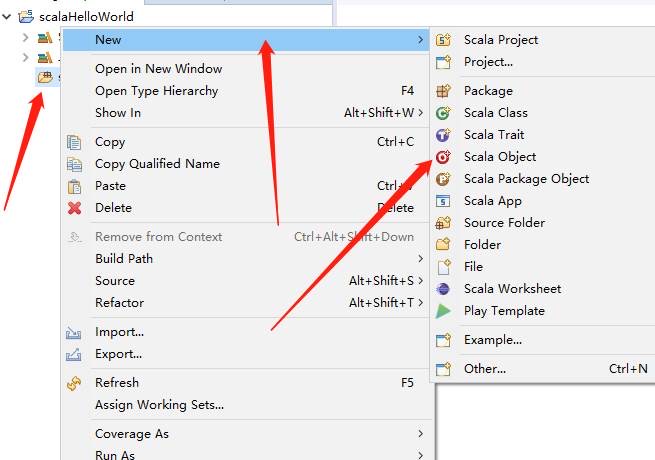Click the Scala Class icon
655x460 pixels.
444,113
